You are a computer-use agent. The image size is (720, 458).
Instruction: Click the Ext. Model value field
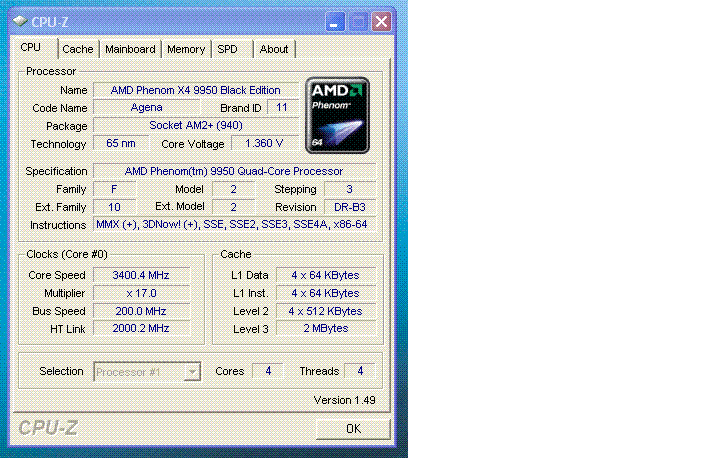tap(234, 207)
